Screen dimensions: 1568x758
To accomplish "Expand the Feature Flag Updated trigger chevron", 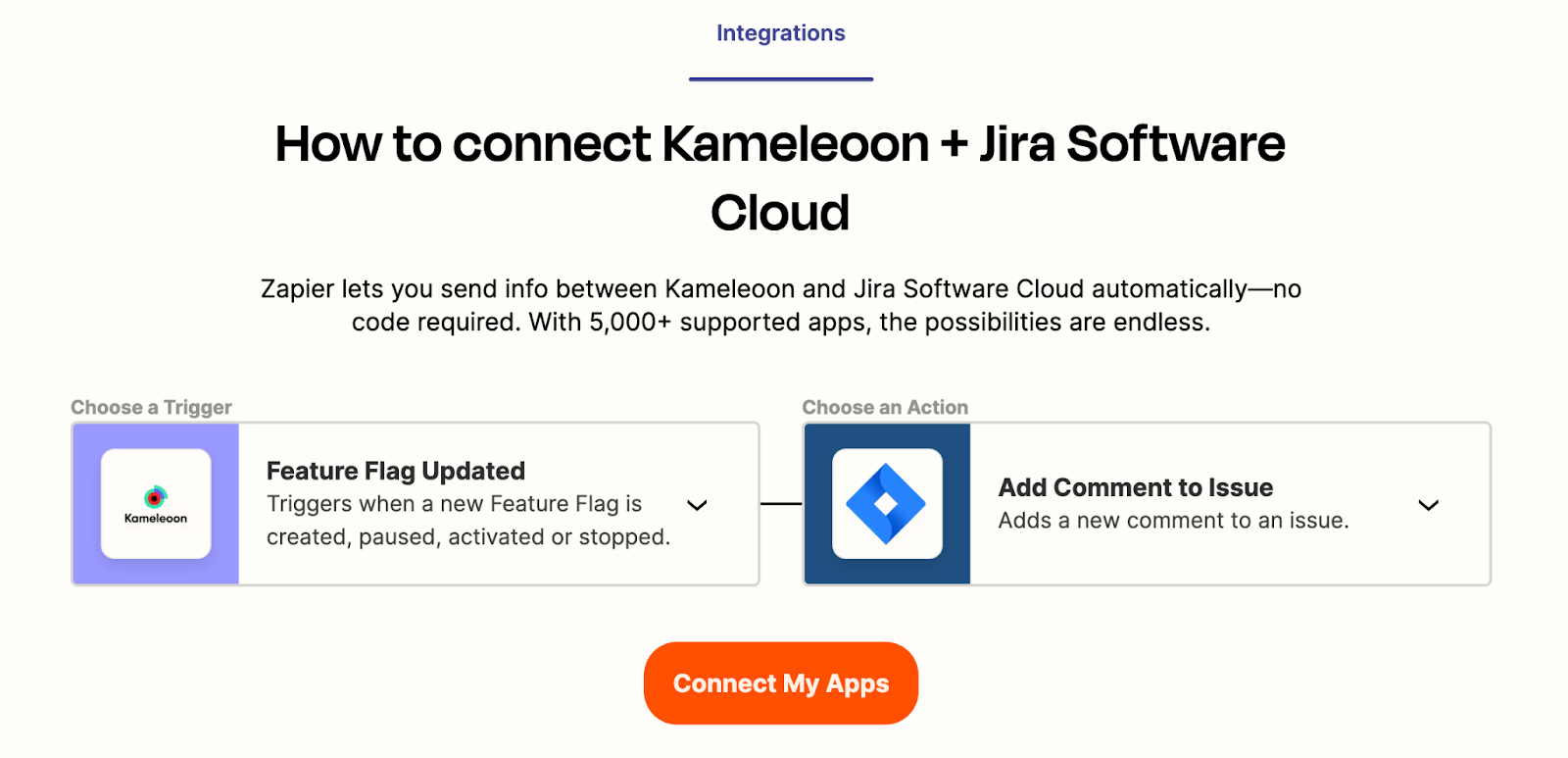I will pos(697,505).
